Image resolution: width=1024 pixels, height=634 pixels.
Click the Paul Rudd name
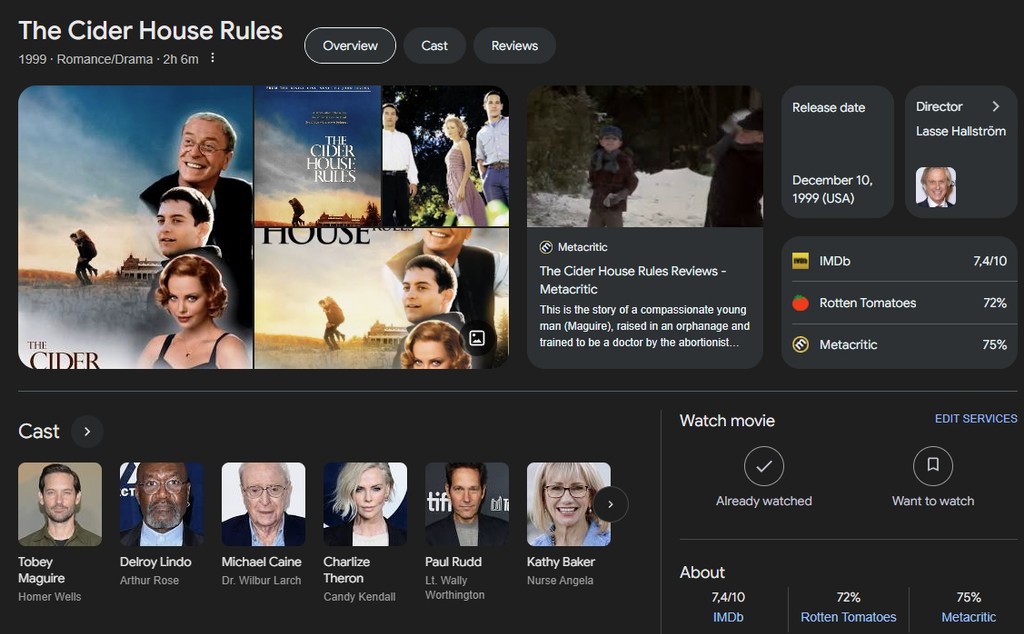coord(453,562)
